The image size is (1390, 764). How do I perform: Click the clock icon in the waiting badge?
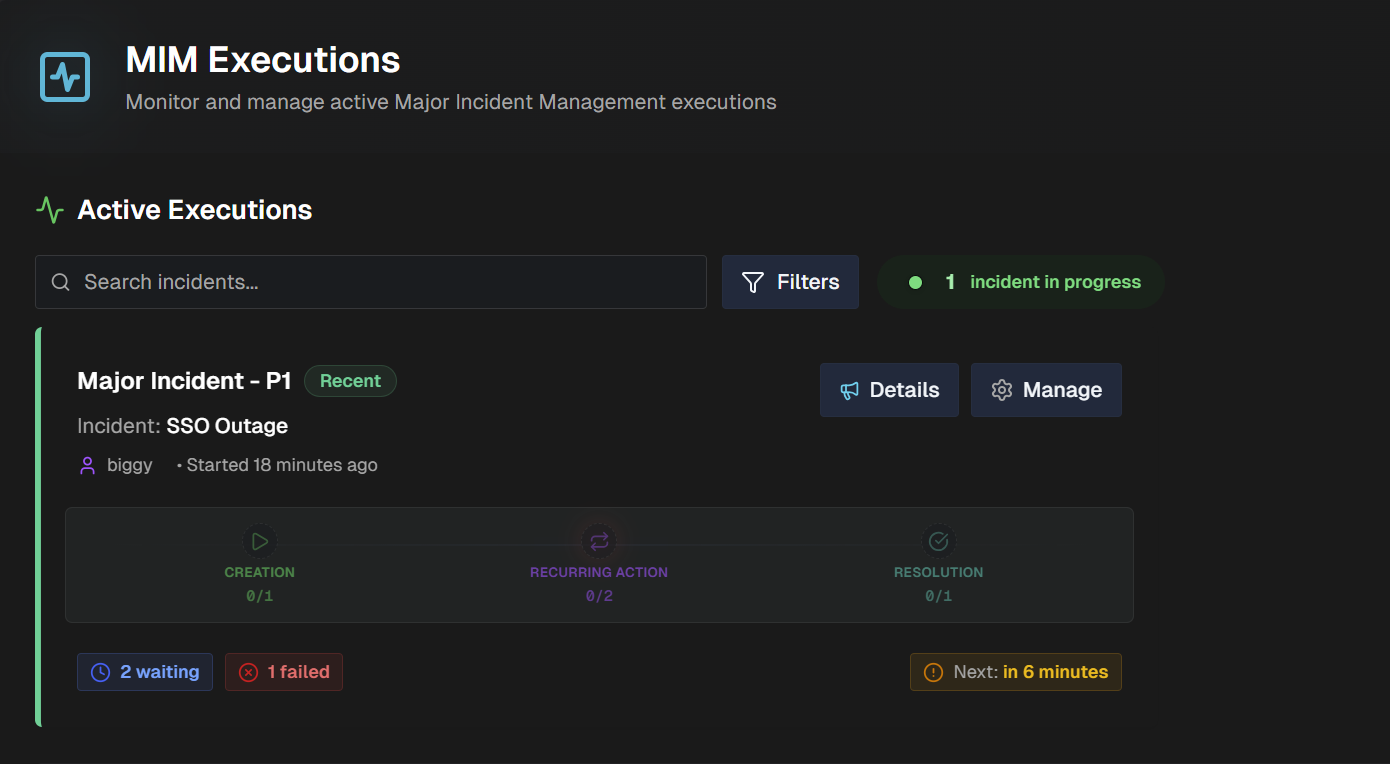[99, 672]
